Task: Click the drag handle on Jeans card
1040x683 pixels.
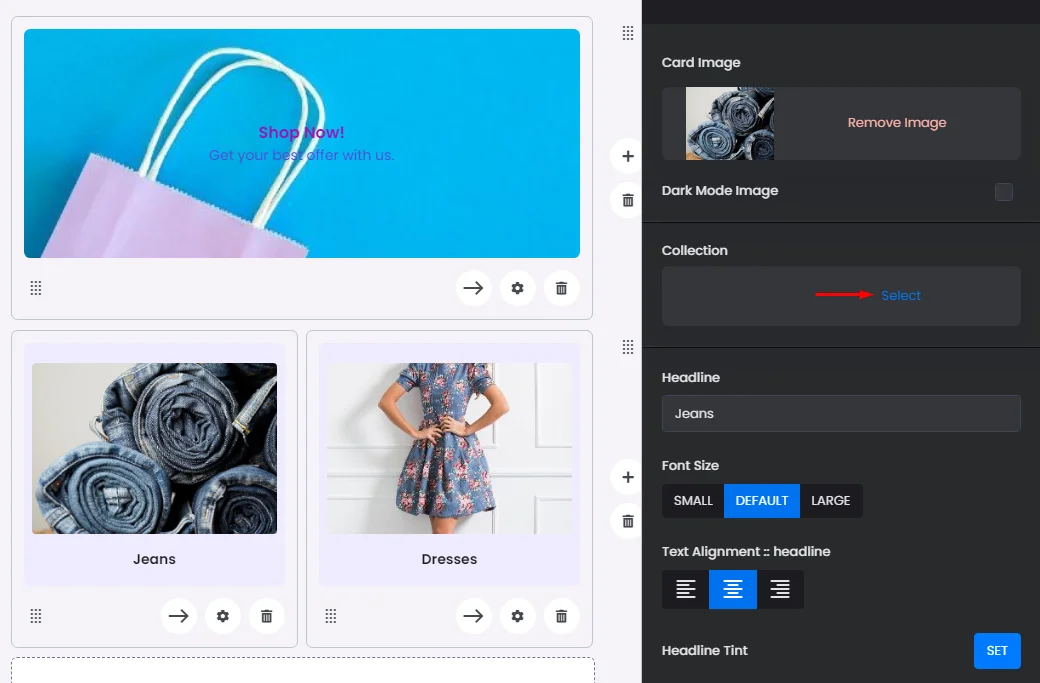Action: point(36,616)
